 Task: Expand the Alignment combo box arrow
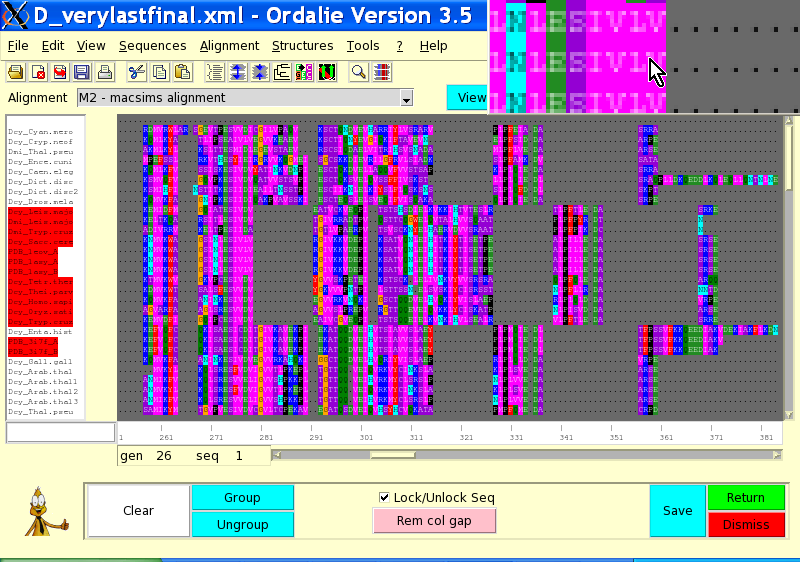(406, 98)
